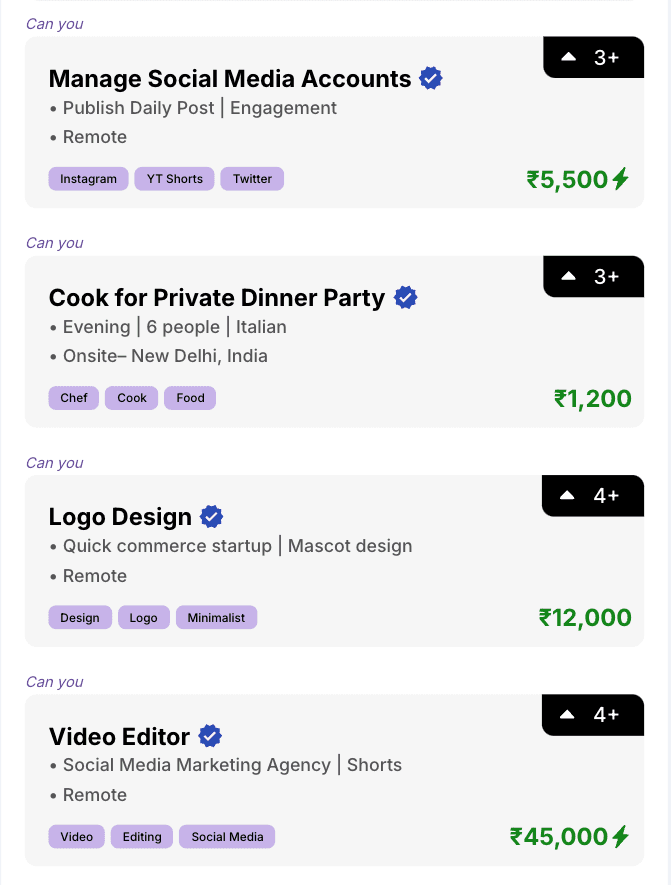Select the Twitter tag
The width and height of the screenshot is (671, 885).
pos(252,179)
